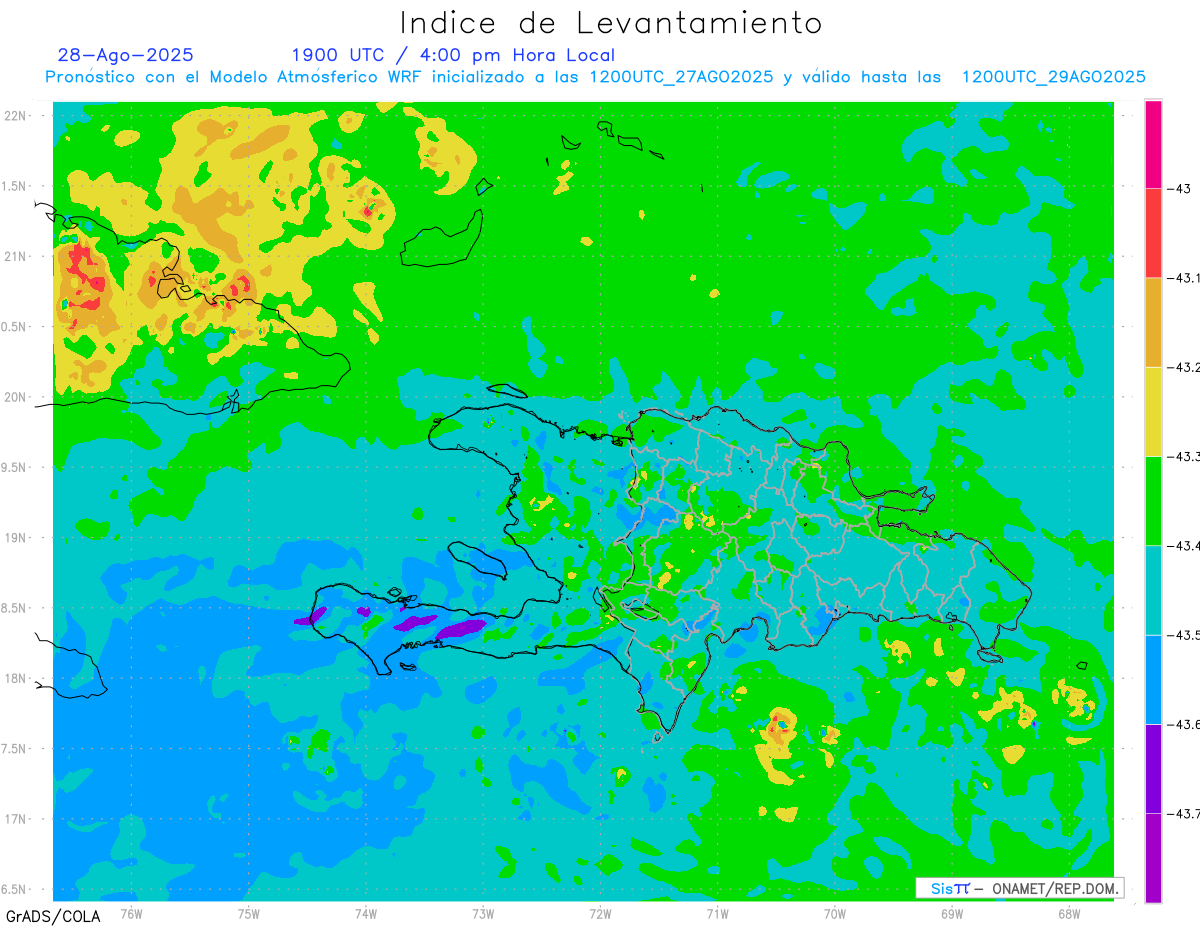1200x927 pixels.
Task: Click the "17N" latitude label
Action: click(15, 819)
